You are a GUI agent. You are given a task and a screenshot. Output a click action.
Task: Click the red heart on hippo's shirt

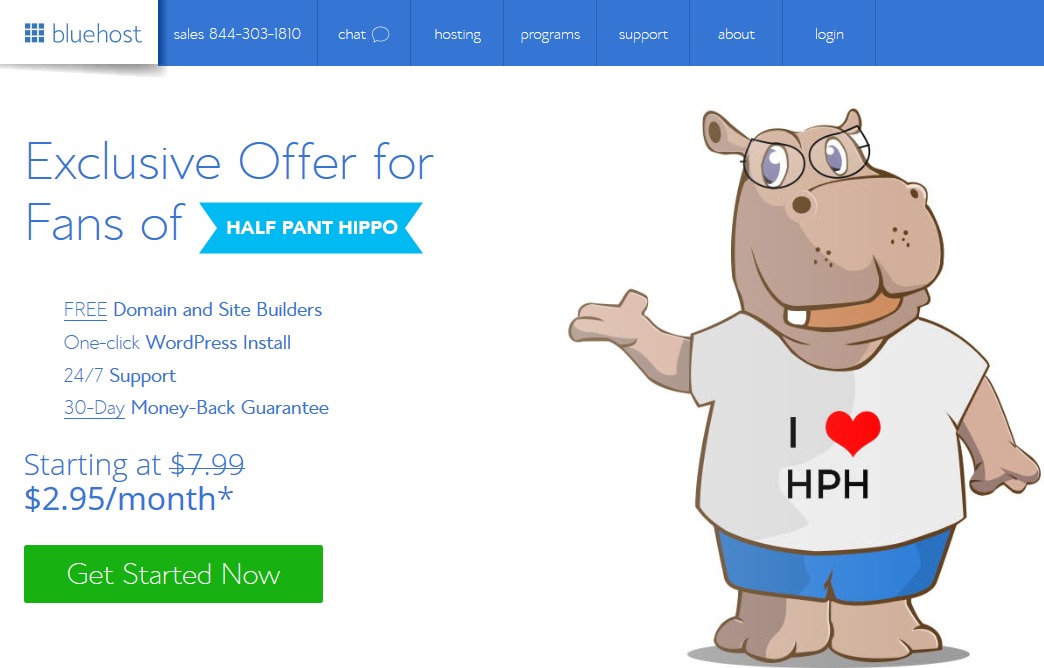pyautogui.click(x=853, y=433)
